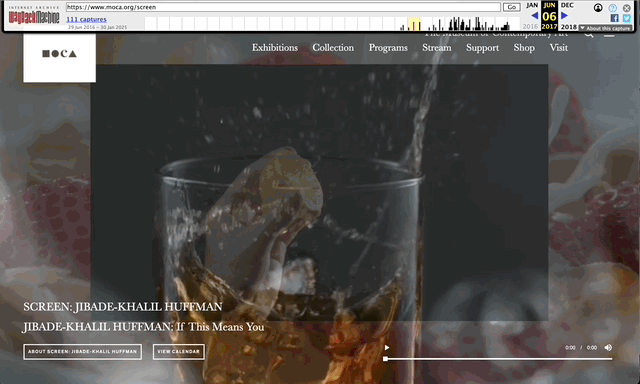
Task: Click About Screen: Jibade-Khalil Huffman button
Action: (x=82, y=352)
